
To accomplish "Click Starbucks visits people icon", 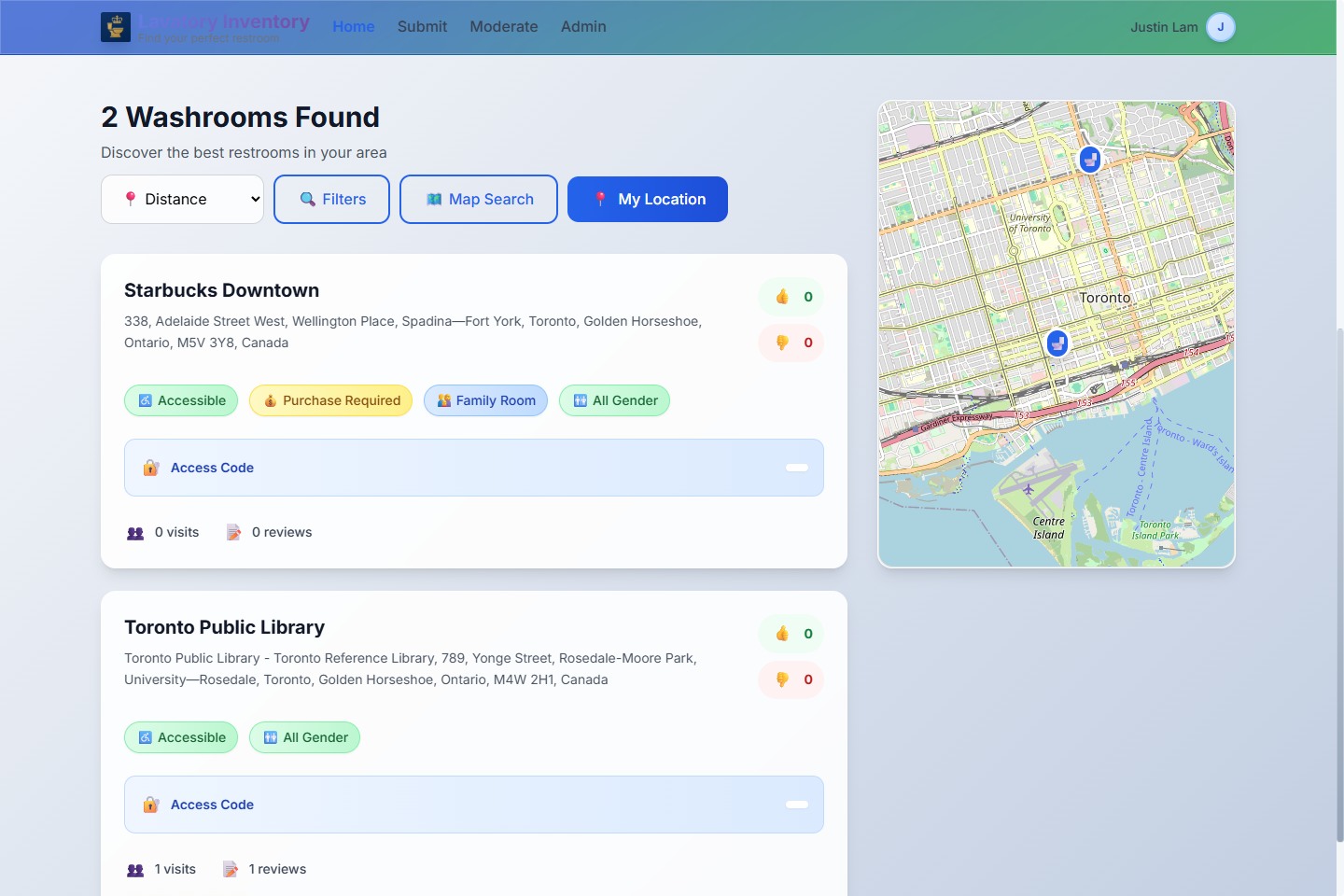I will pyautogui.click(x=135, y=533).
